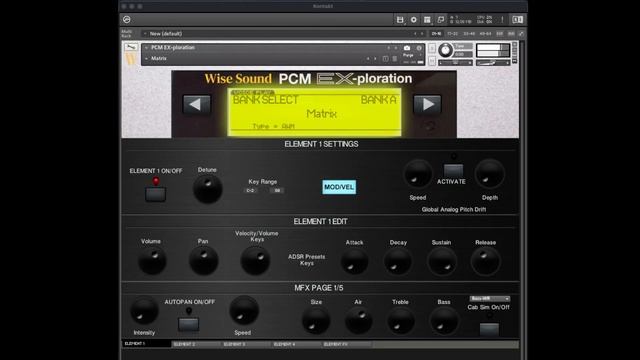The image size is (640, 360).
Task: Mute the instrument with M button
Action: 432,61
